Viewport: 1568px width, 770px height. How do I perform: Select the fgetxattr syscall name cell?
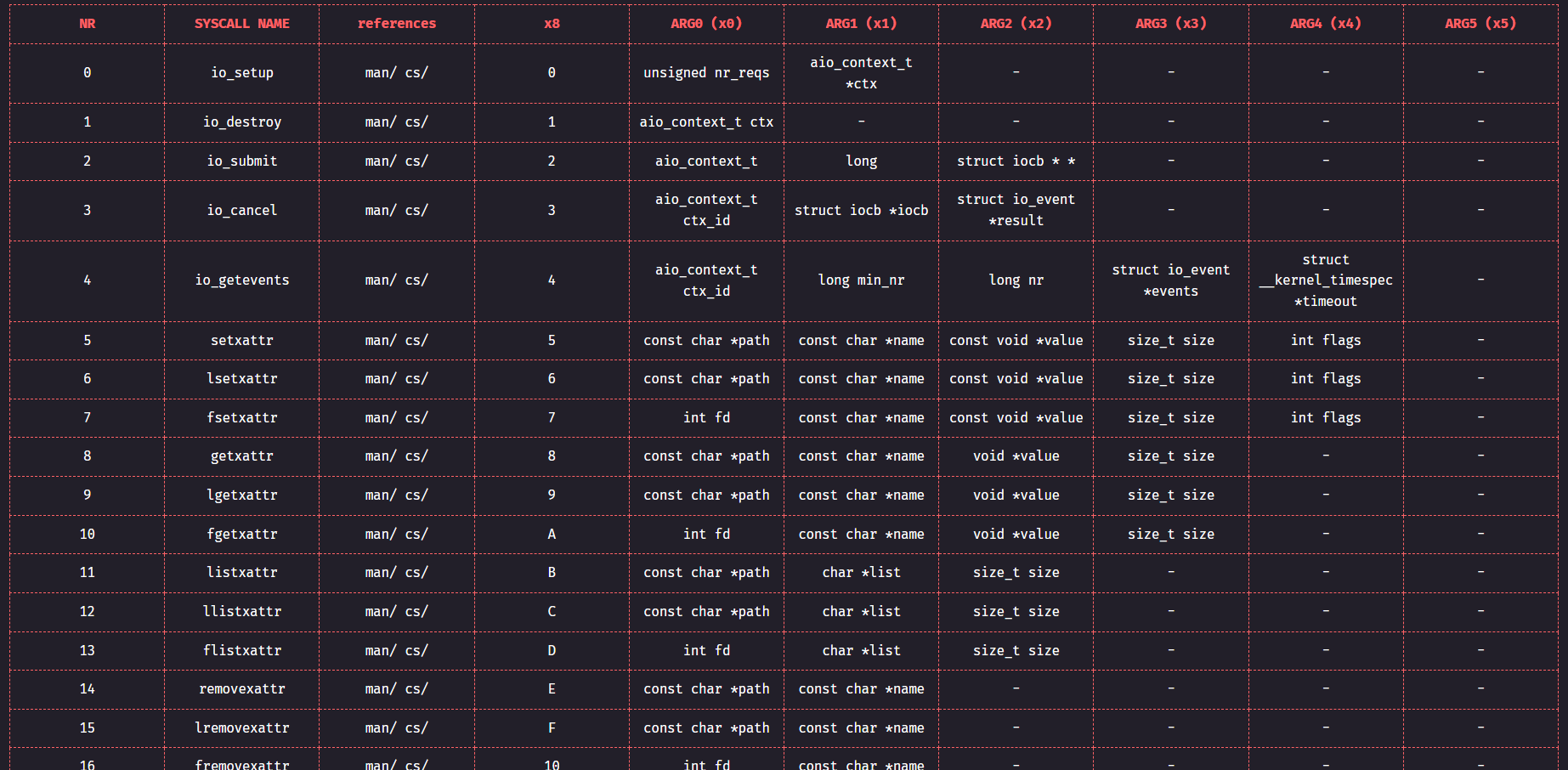(242, 535)
